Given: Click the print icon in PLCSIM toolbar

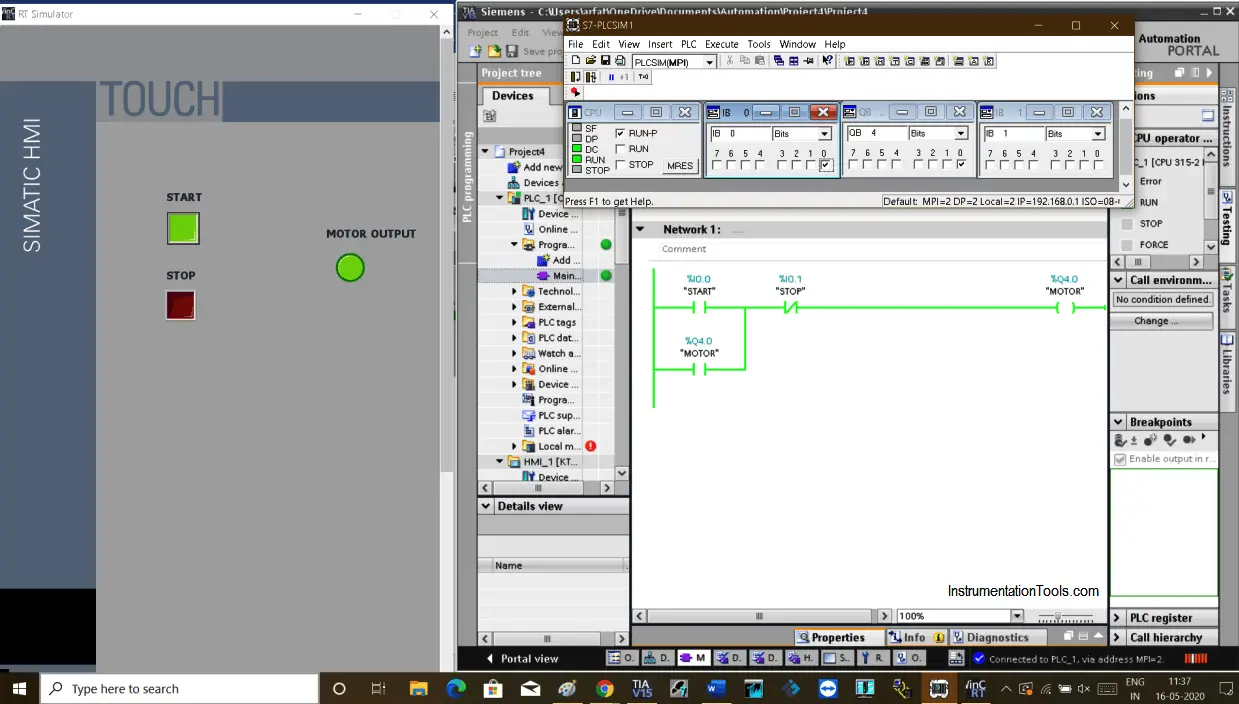Looking at the screenshot, I should pos(620,61).
